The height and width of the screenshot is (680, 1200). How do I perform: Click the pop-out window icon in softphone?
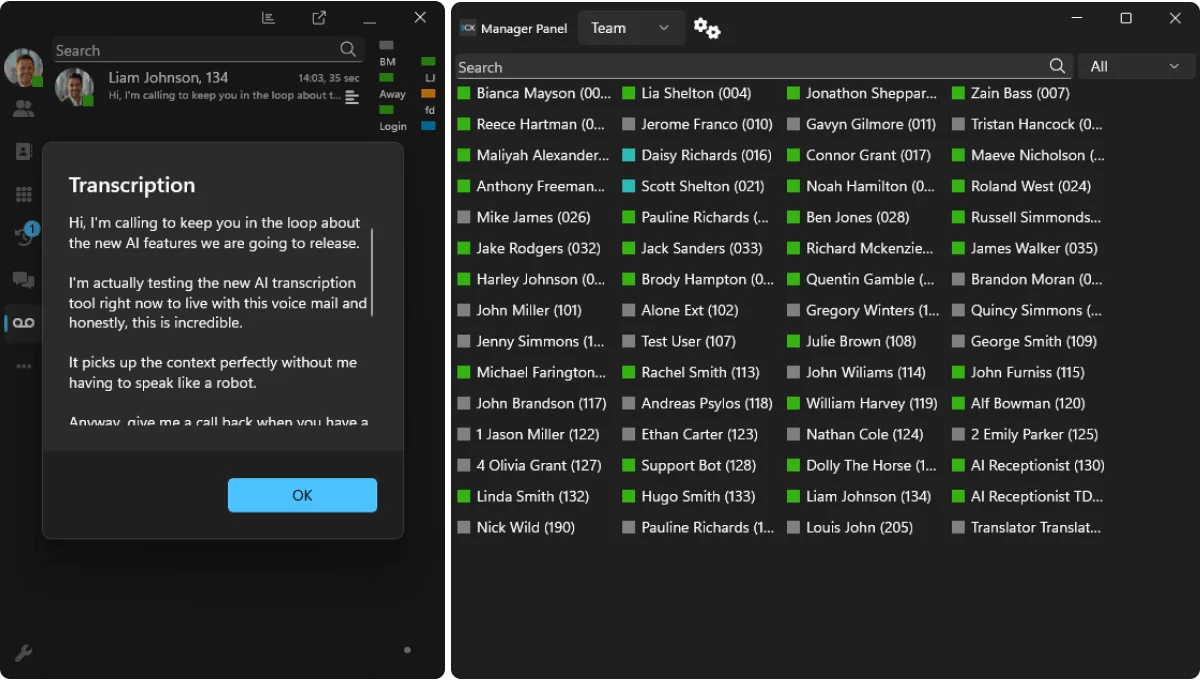click(x=319, y=17)
